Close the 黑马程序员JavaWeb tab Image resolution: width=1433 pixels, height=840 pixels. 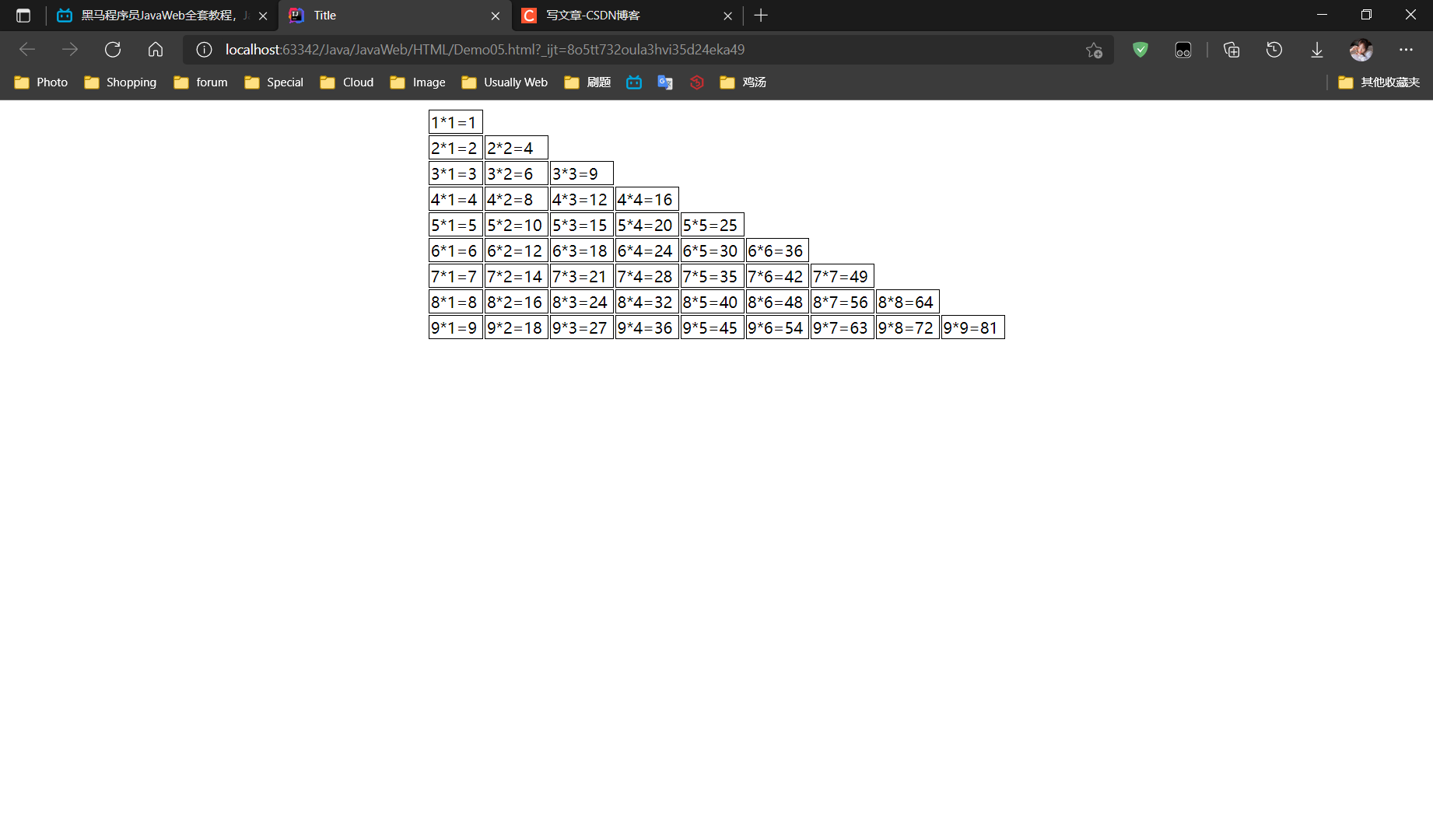click(x=263, y=16)
